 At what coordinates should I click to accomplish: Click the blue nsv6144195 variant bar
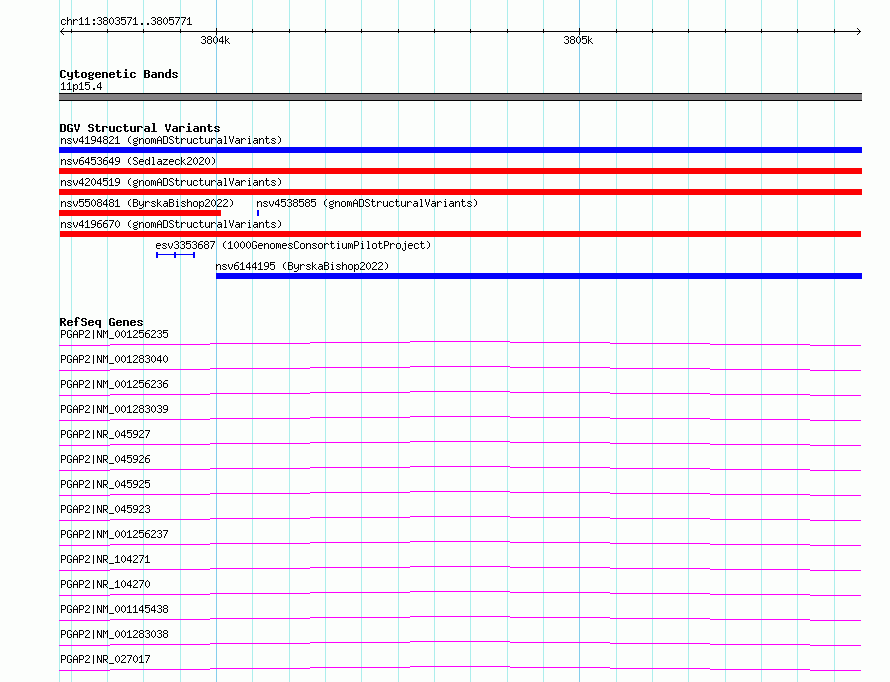539,276
